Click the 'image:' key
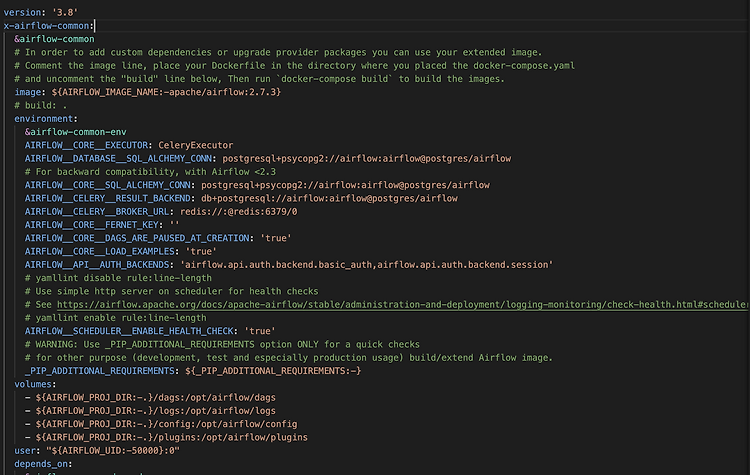The height and width of the screenshot is (475, 750). [30, 92]
